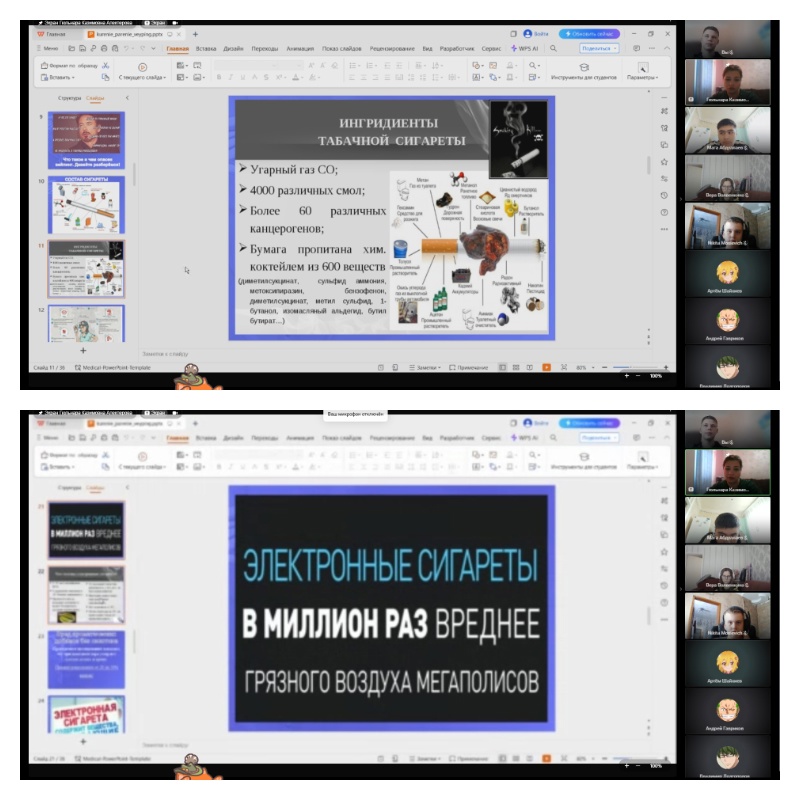Click add slide plus under upper thumbnail panel

click(83, 351)
